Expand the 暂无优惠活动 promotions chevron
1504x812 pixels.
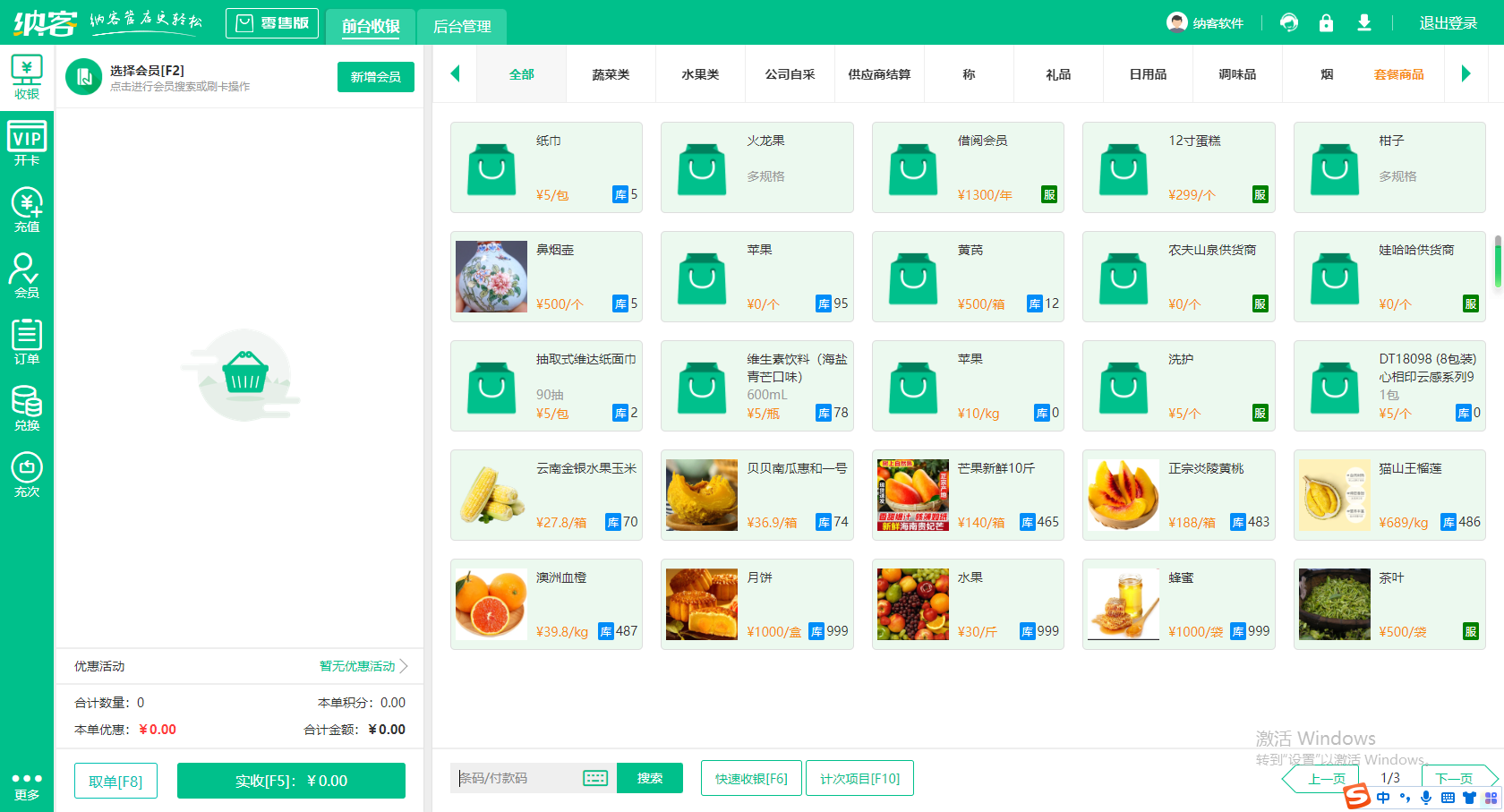point(404,666)
